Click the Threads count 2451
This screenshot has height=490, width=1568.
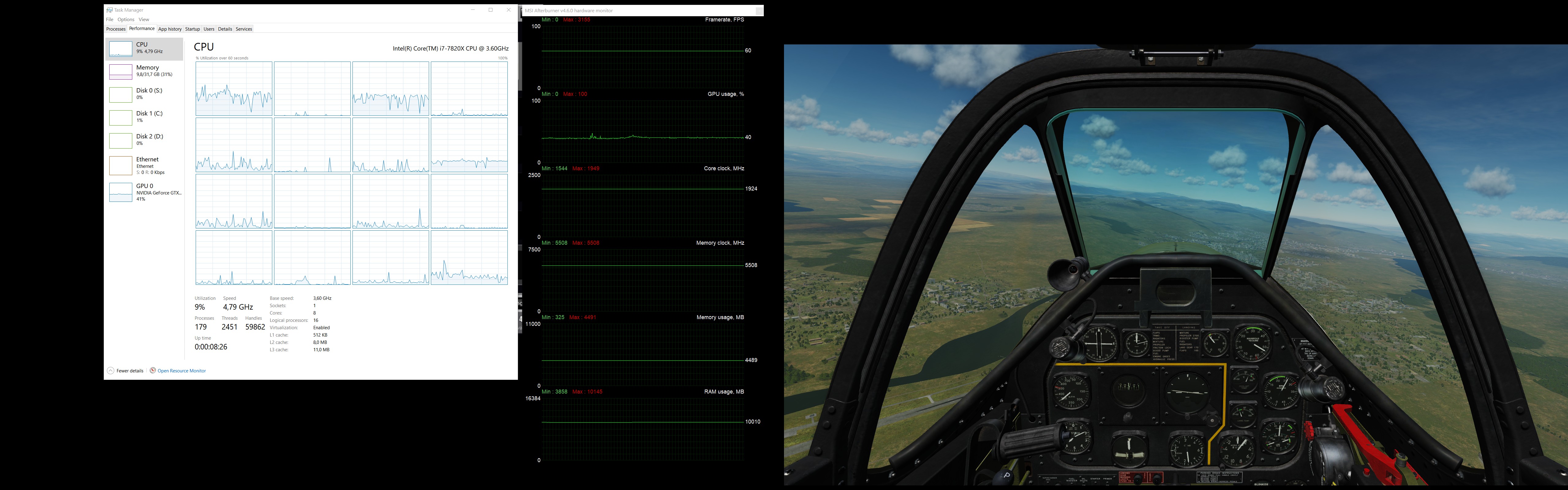pos(229,327)
